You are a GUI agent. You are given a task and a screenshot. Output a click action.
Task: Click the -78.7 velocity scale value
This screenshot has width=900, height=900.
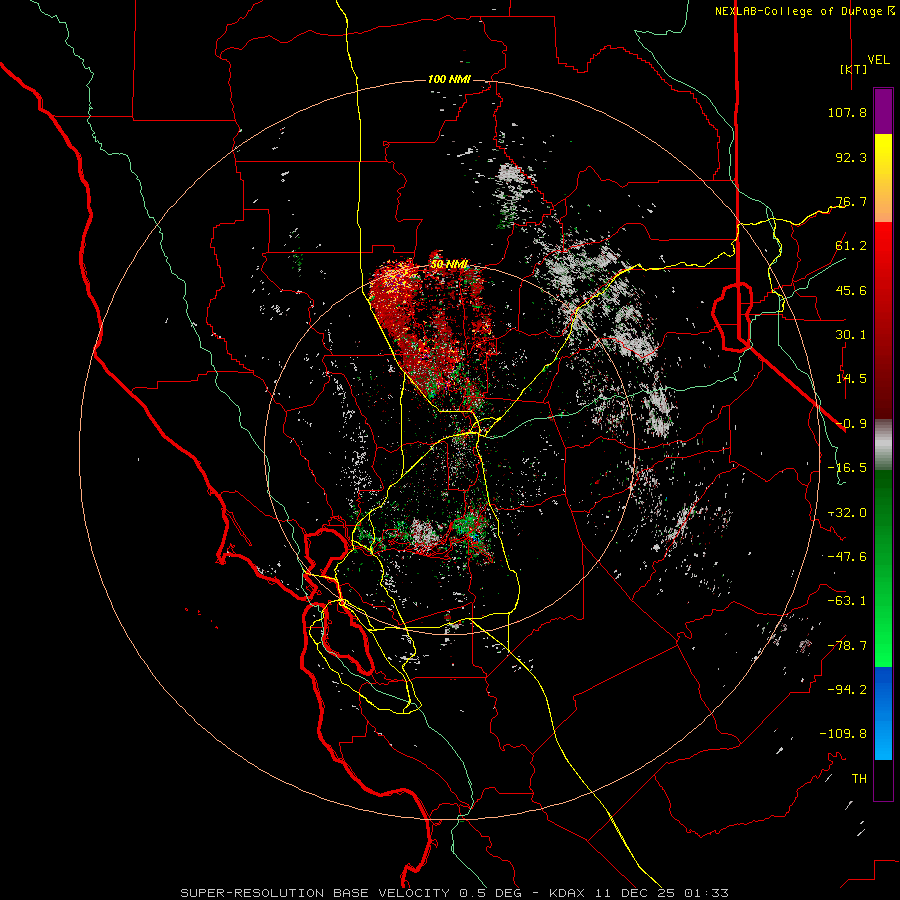(847, 646)
